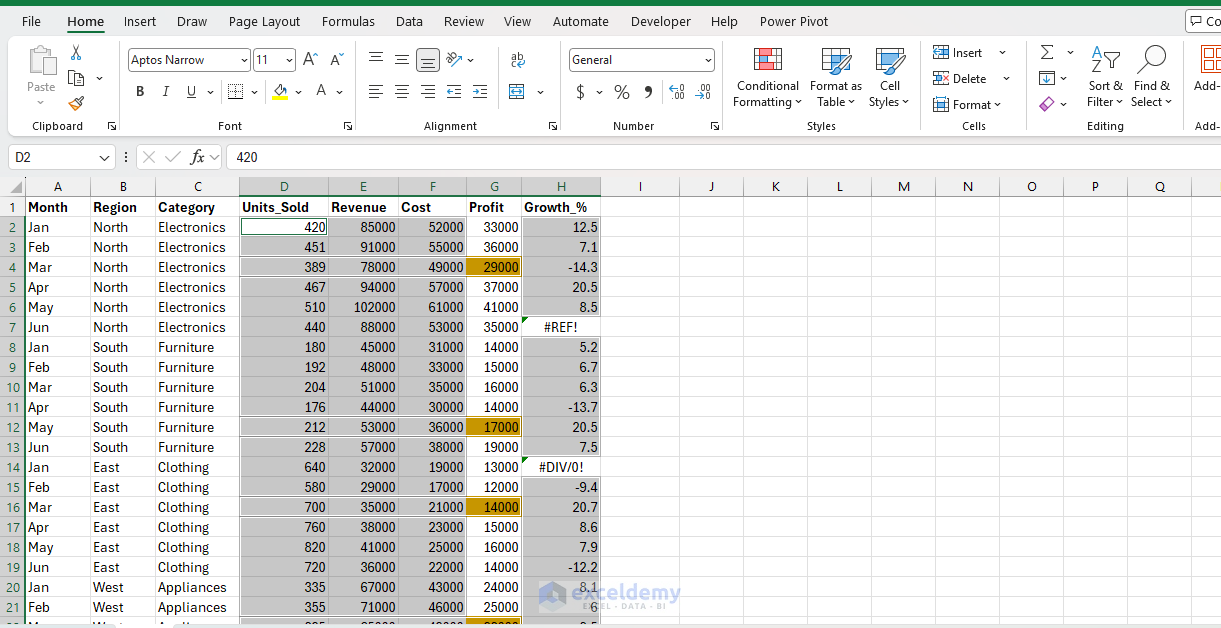Click the Paste clipboard icon
Image resolution: width=1221 pixels, height=628 pixels.
tap(41, 61)
